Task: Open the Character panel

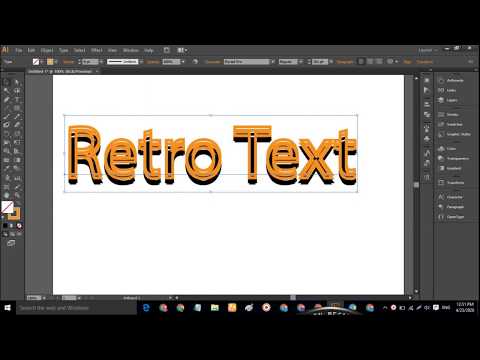Action: tap(452, 197)
